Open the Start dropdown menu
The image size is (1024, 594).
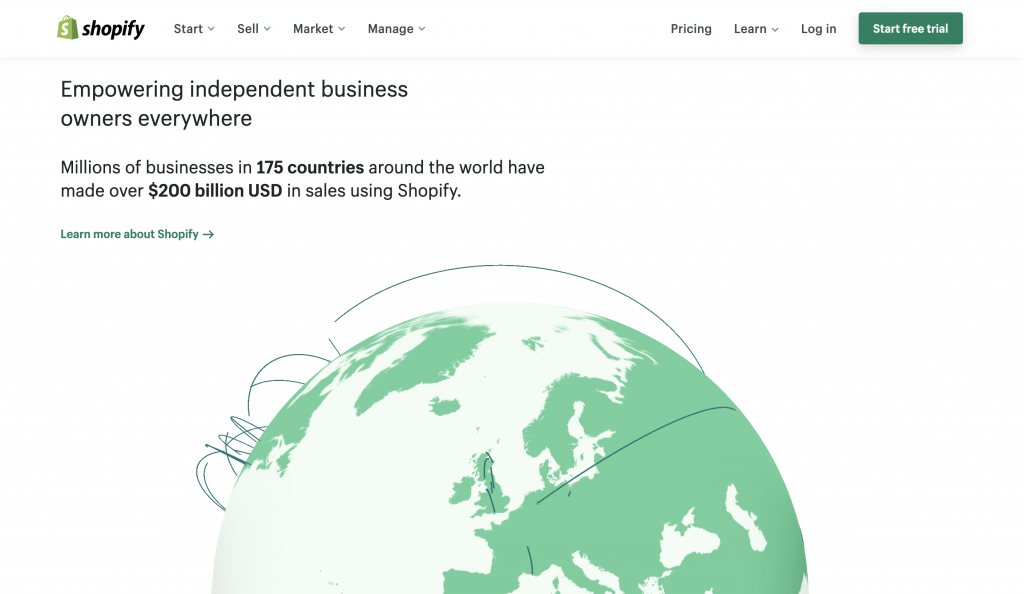[x=188, y=29]
